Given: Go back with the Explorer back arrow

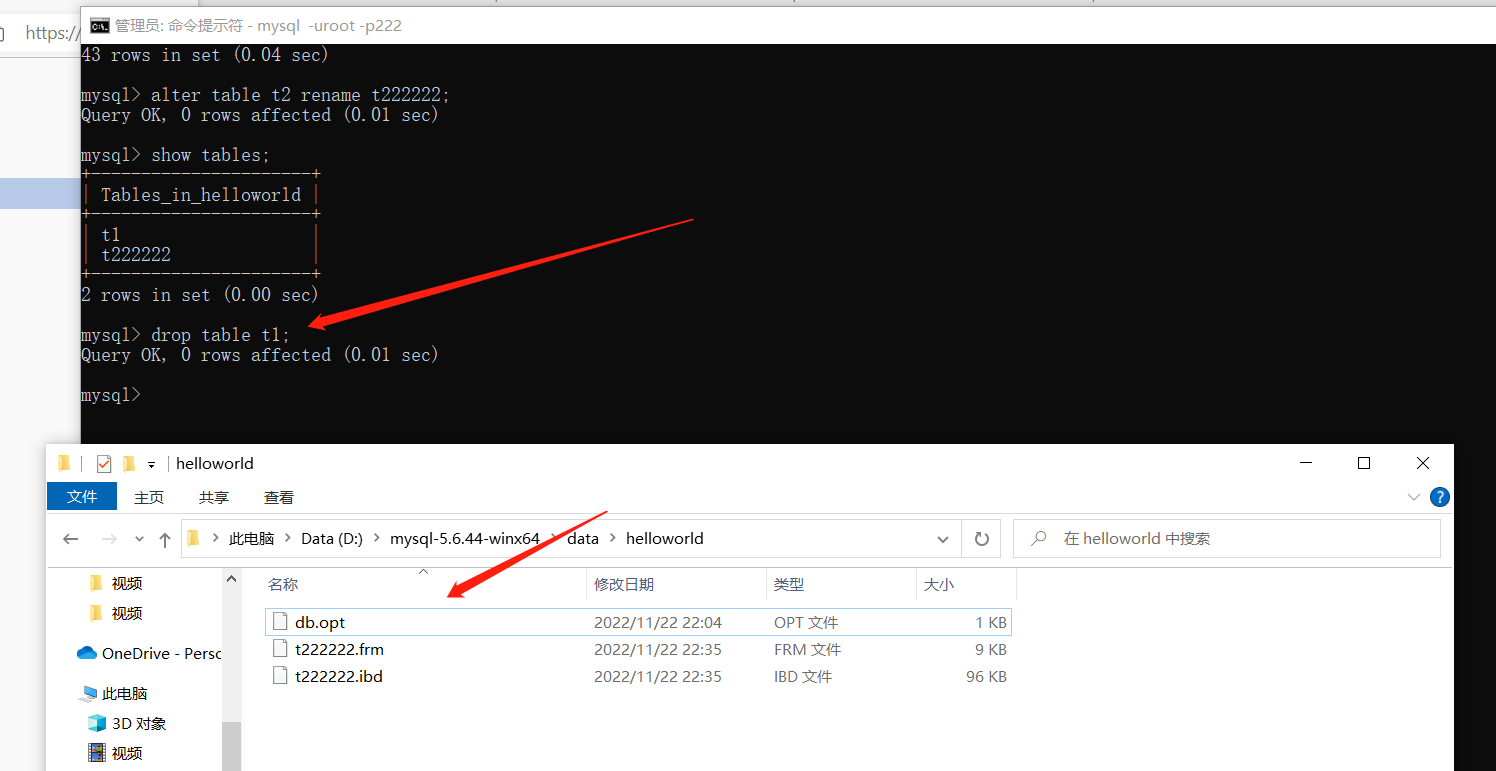Looking at the screenshot, I should (70, 539).
